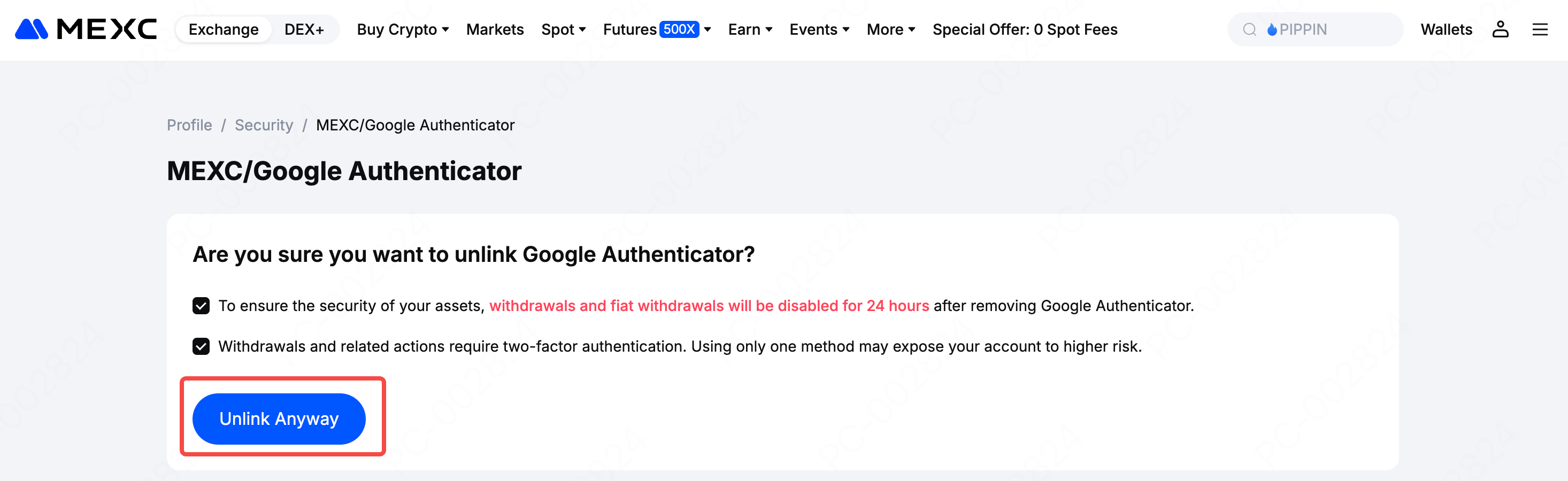Click the search magnifier icon

tap(1249, 29)
